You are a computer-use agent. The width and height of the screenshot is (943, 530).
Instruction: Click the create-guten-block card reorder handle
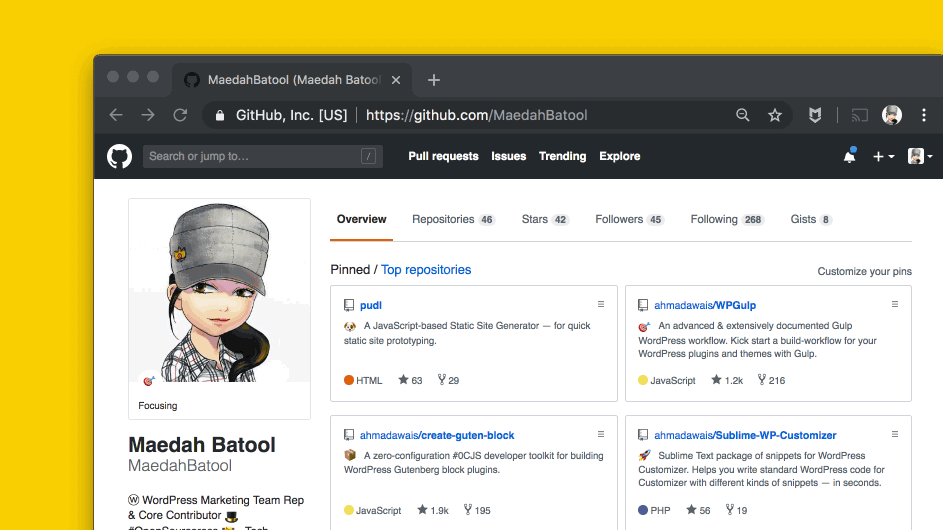click(601, 434)
